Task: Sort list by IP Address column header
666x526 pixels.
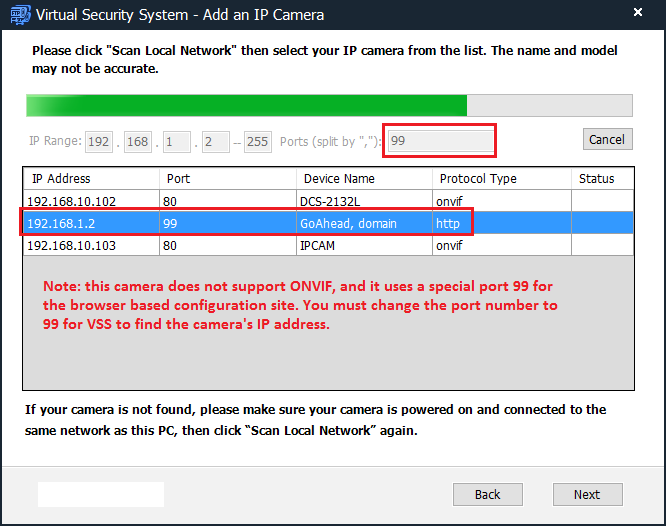Action: point(92,178)
